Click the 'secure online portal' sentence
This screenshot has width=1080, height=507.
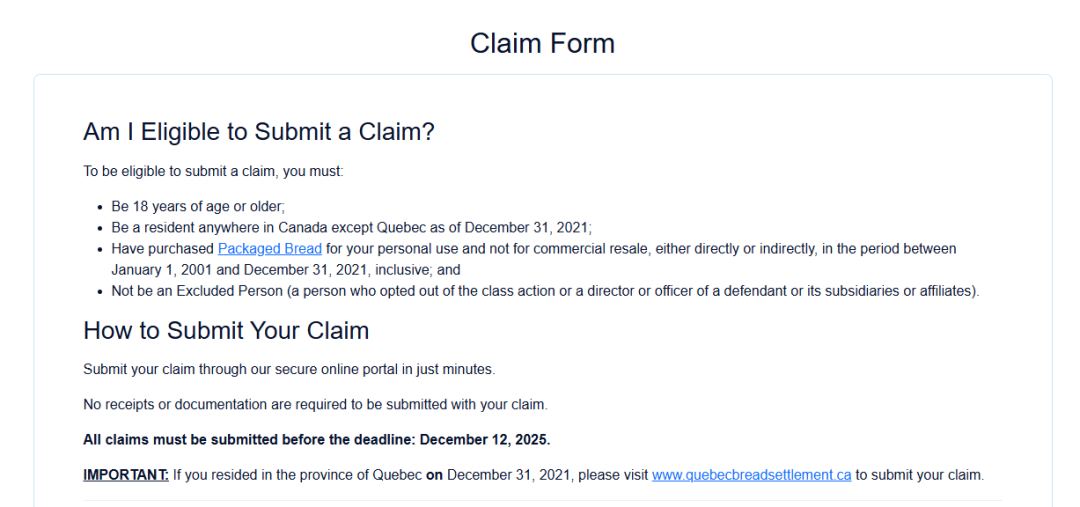(x=289, y=370)
